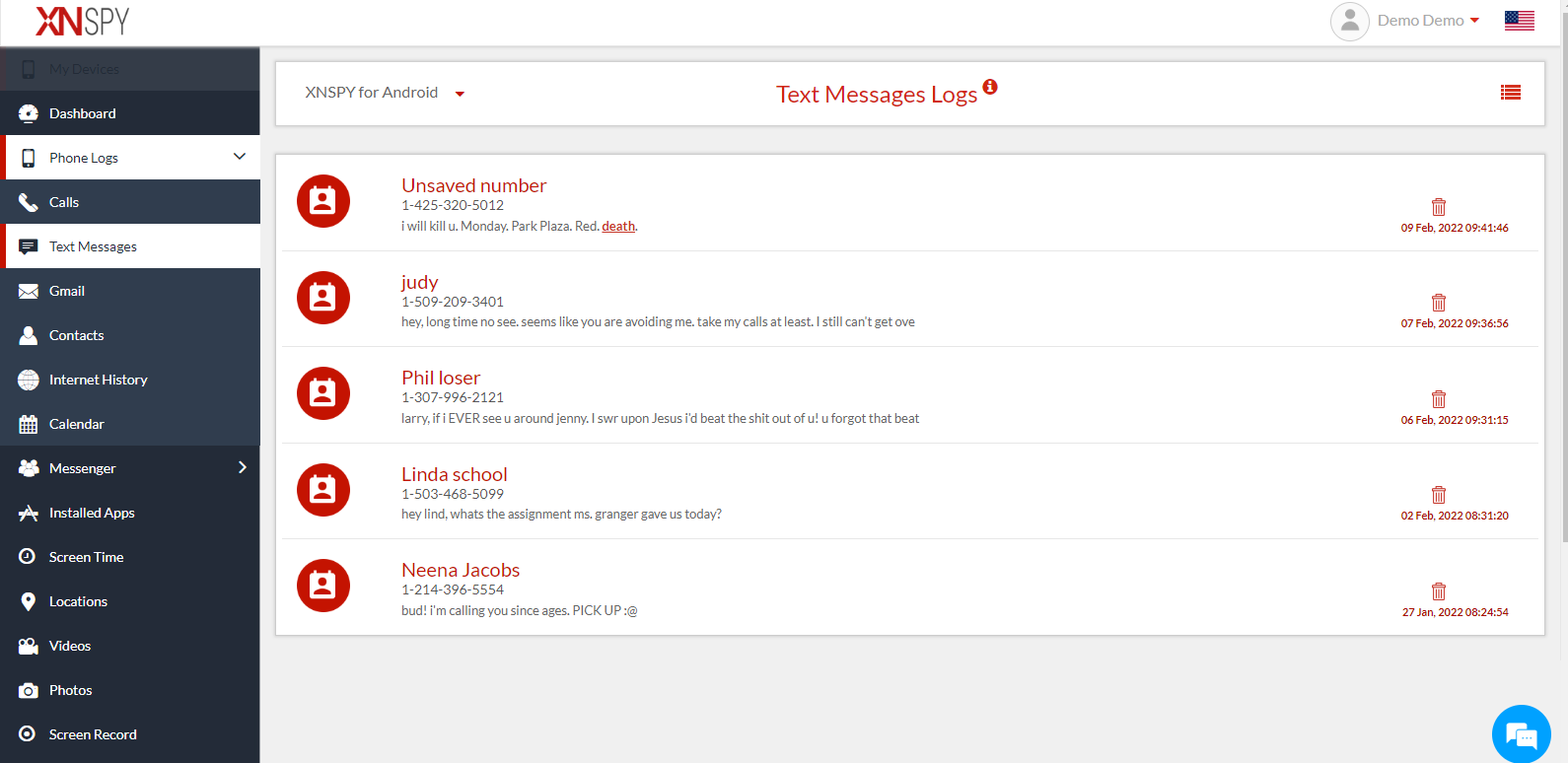Image resolution: width=1568 pixels, height=763 pixels.
Task: Click the Photos camera icon
Action: point(29,690)
